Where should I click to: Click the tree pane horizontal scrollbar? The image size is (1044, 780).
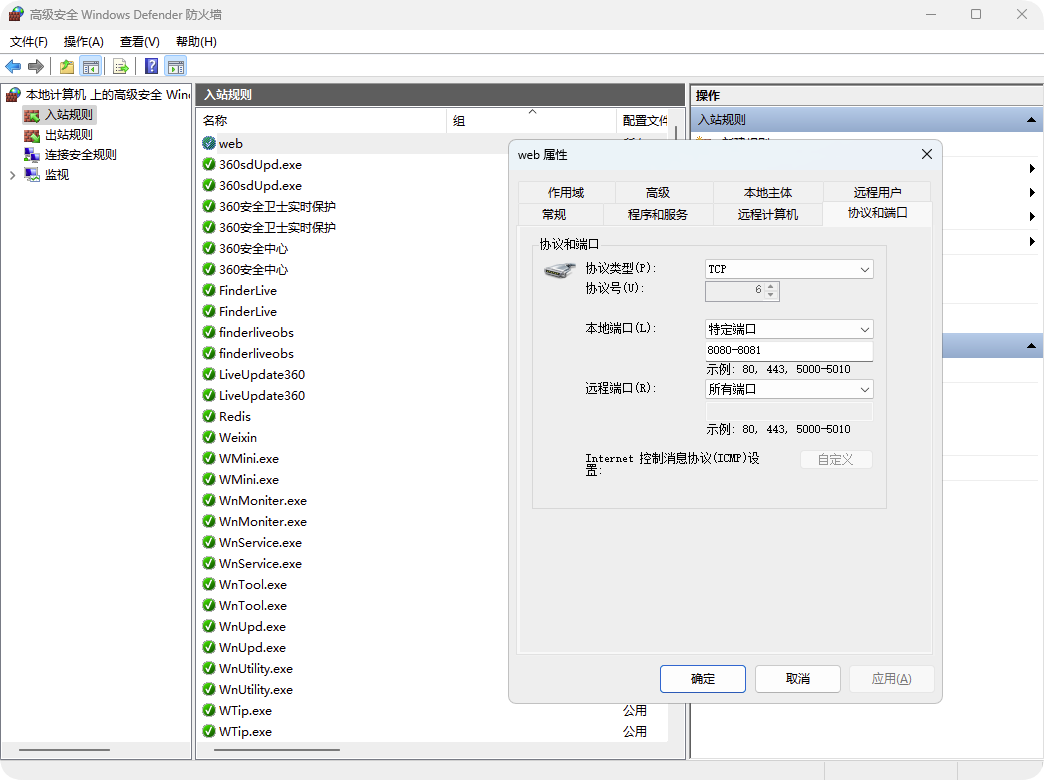pyautogui.click(x=64, y=750)
